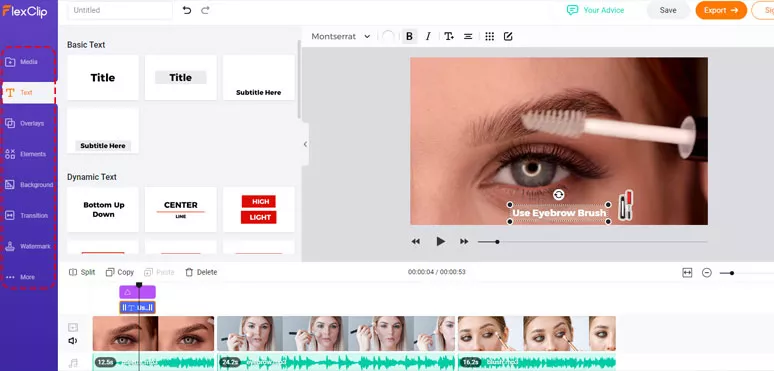Click the edit text style icon
The width and height of the screenshot is (774, 371).
508,36
